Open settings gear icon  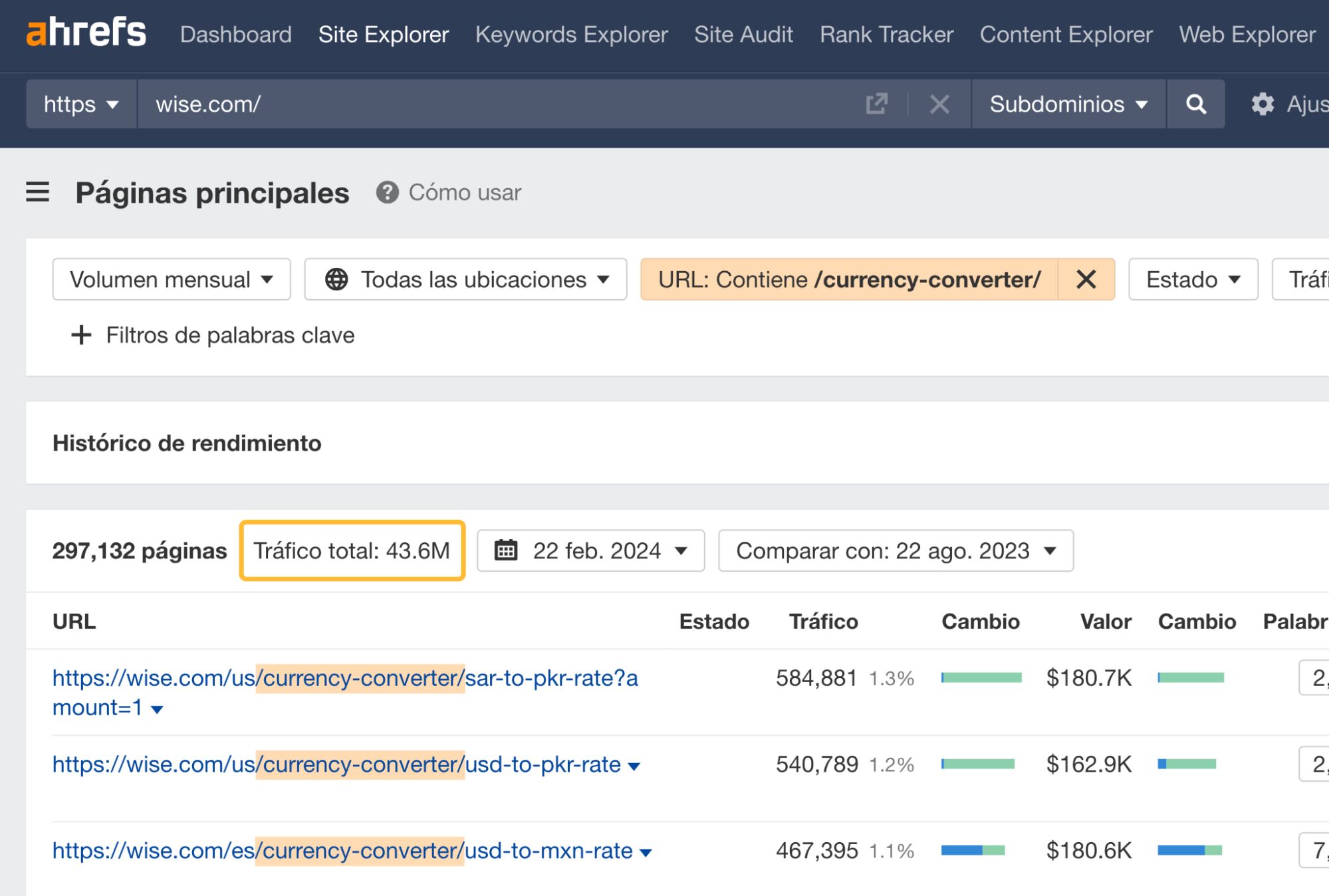click(x=1262, y=104)
